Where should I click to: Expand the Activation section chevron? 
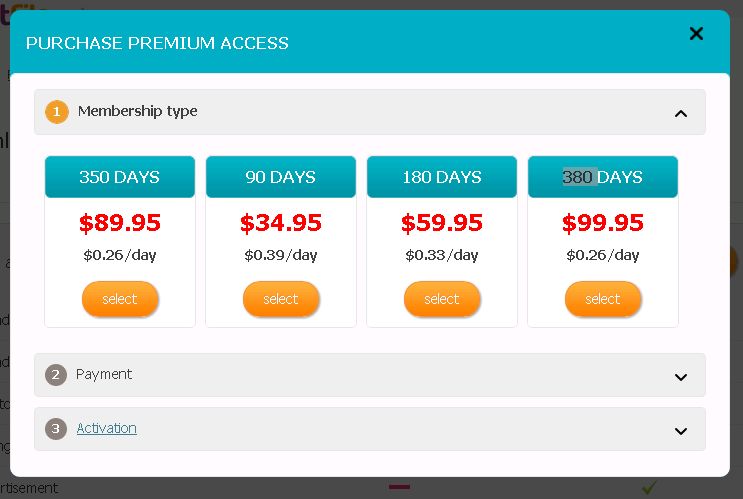(681, 431)
